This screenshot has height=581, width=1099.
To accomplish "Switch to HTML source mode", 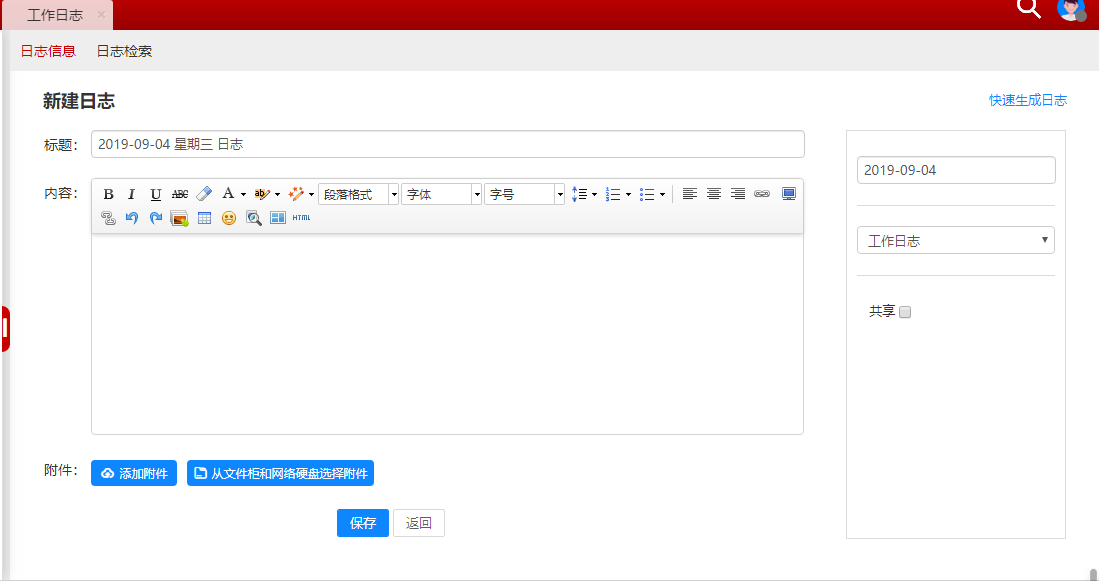I will point(301,218).
